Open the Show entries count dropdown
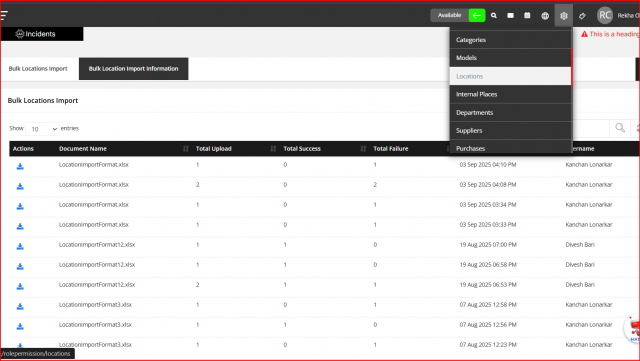640x361 pixels. [x=42, y=129]
